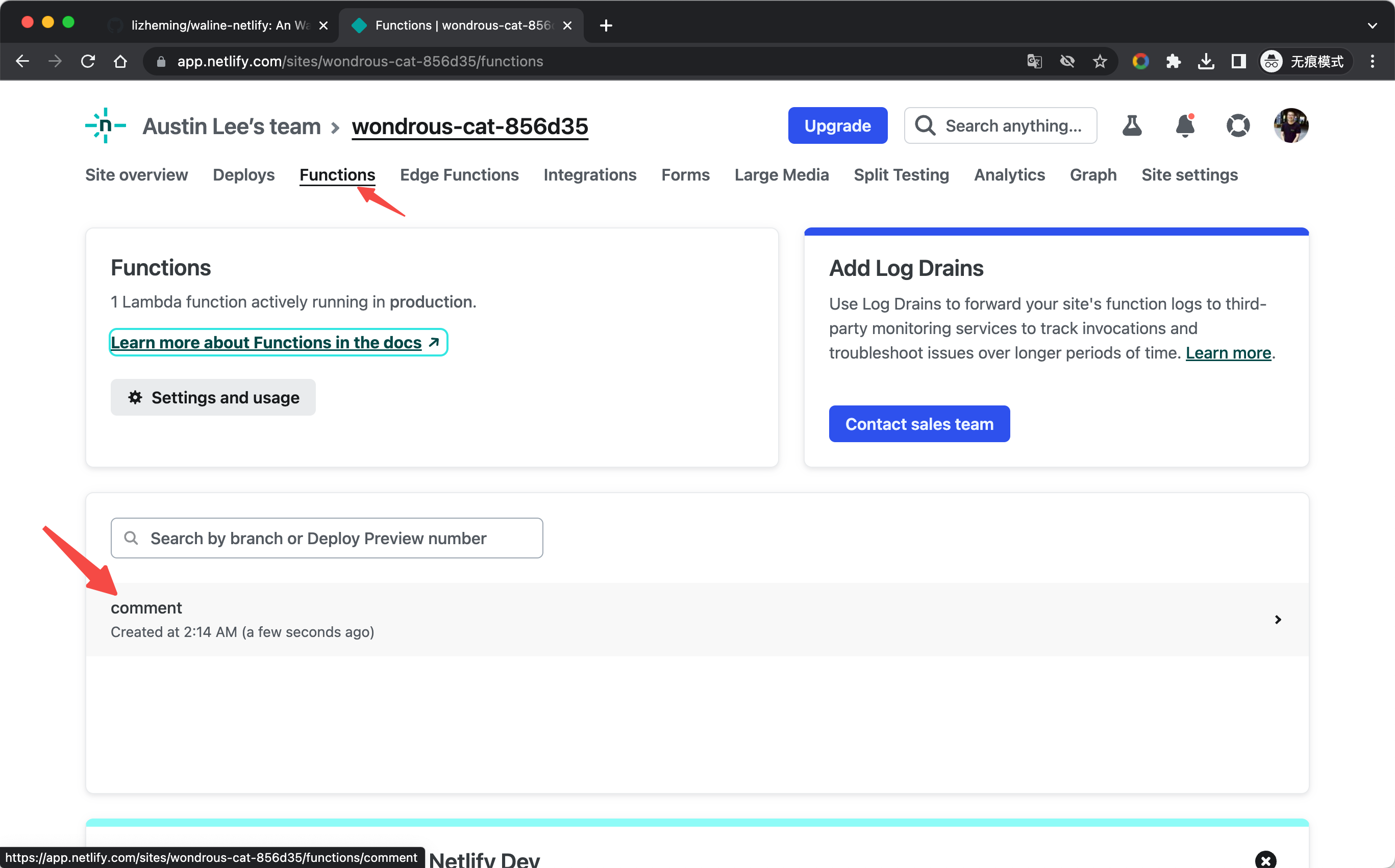The height and width of the screenshot is (868, 1395).
Task: Switch to the lizheming/waline-netlify tab
Action: click(x=212, y=25)
